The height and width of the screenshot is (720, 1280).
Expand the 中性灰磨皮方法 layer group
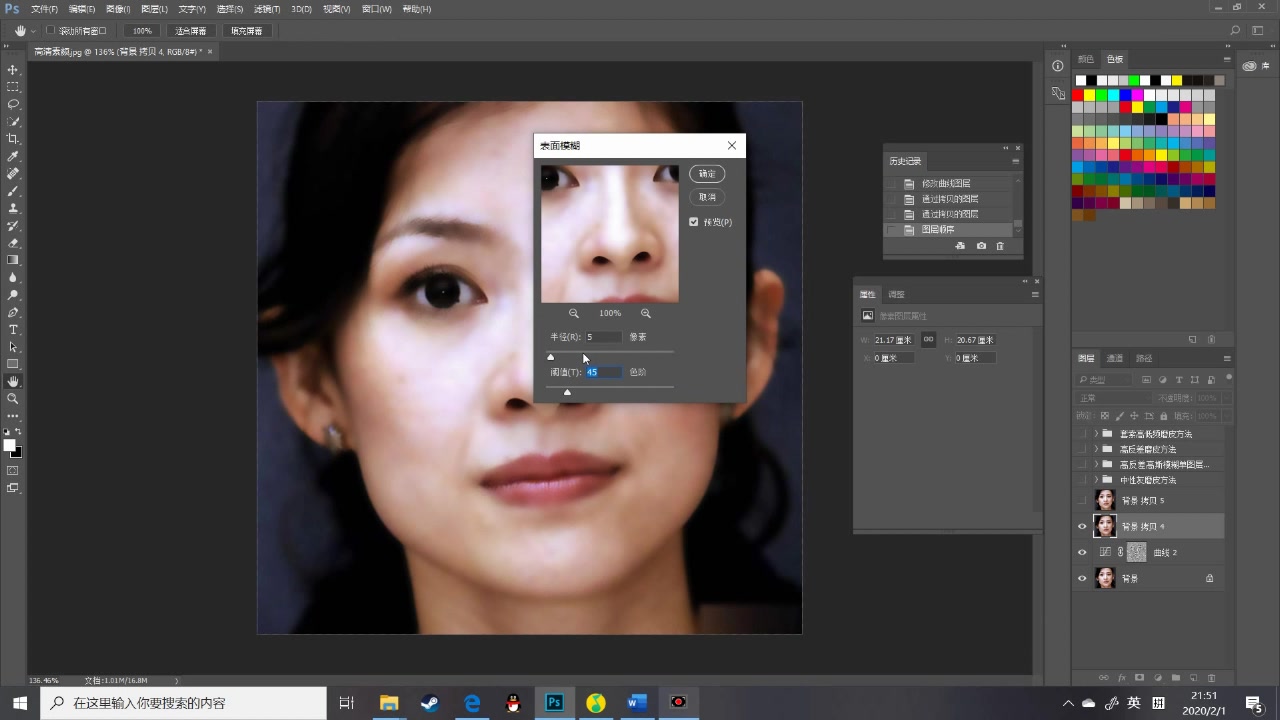(1096, 480)
